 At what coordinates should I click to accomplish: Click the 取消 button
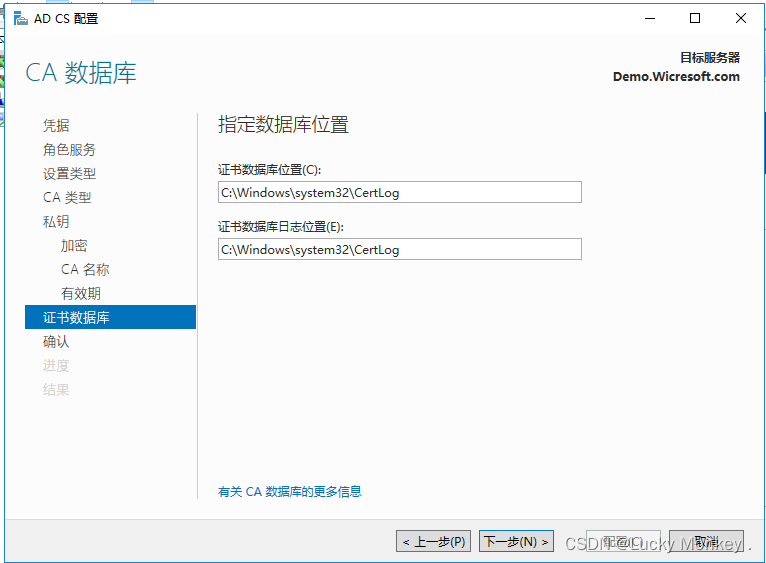[706, 541]
